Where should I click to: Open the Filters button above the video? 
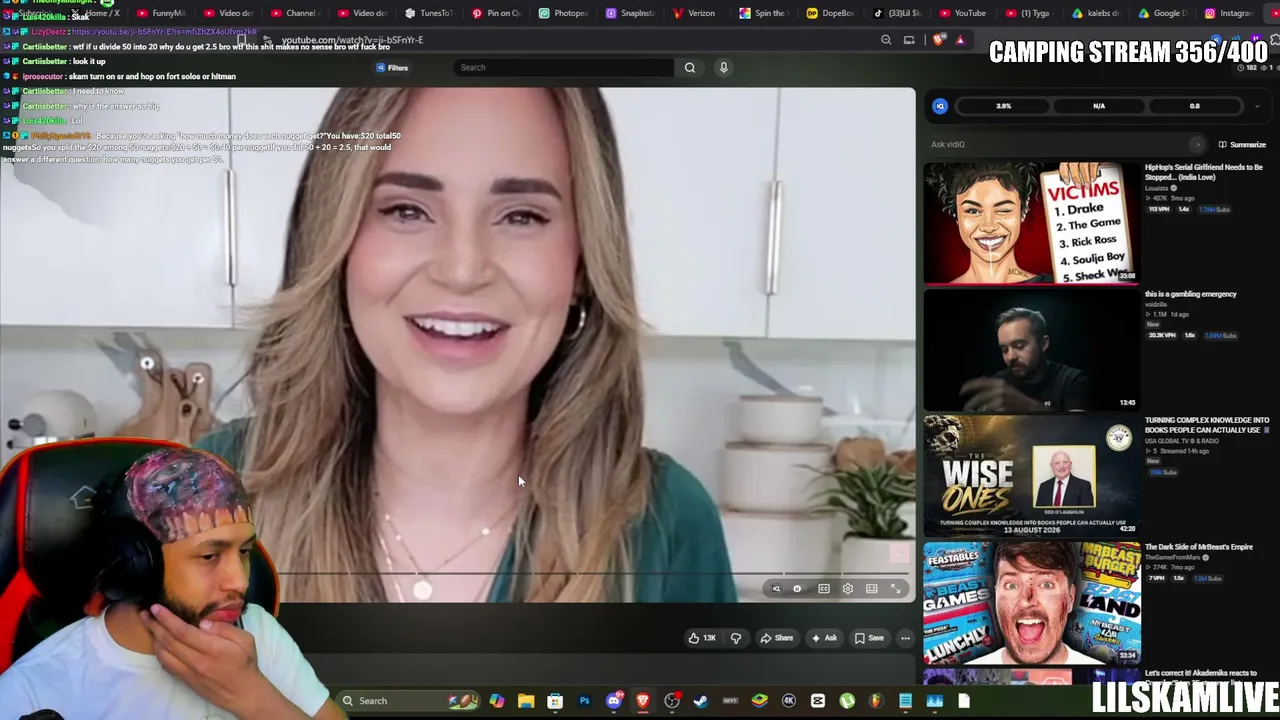(x=392, y=67)
